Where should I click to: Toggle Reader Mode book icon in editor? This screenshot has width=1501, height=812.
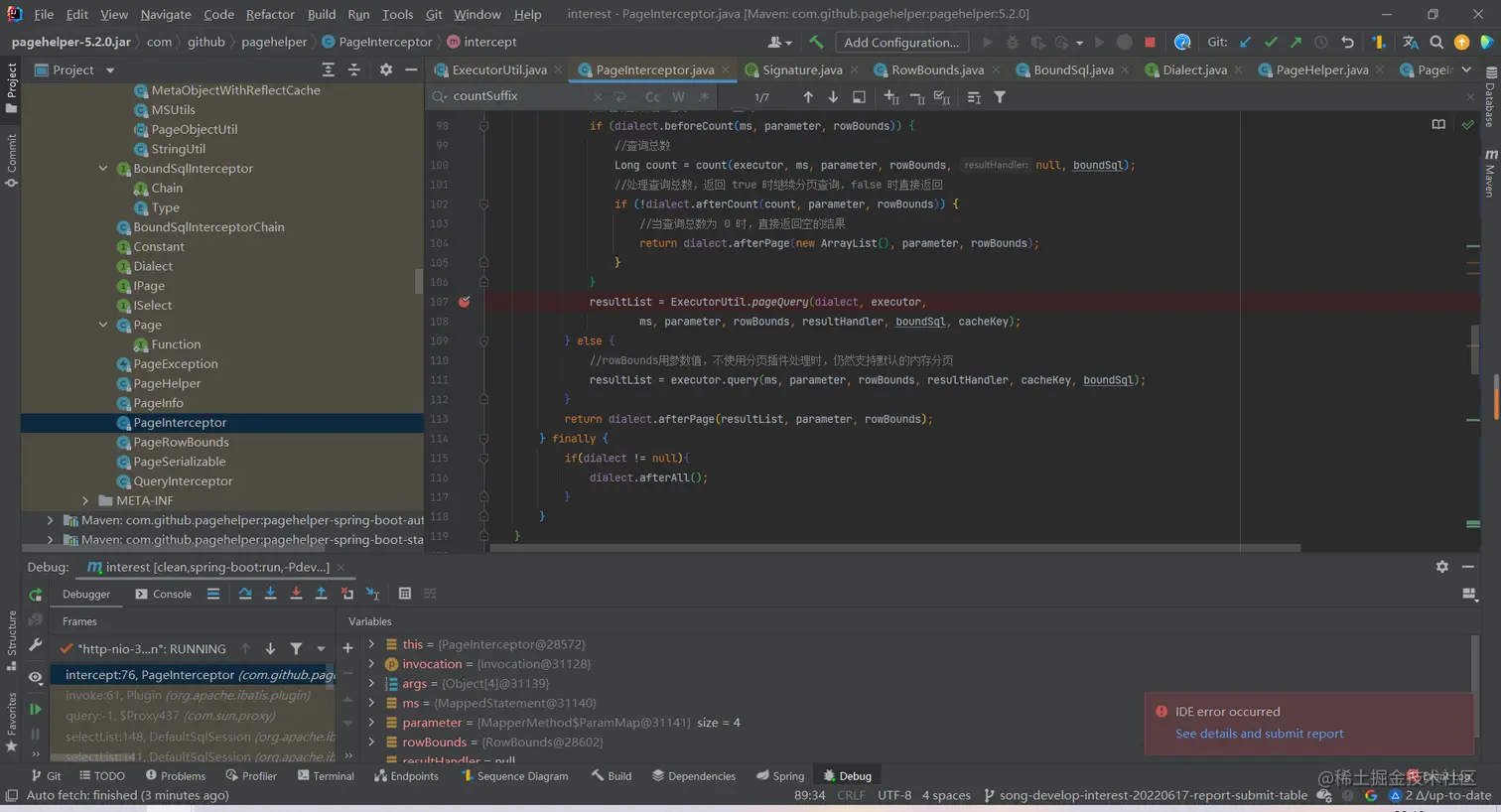click(x=1438, y=124)
